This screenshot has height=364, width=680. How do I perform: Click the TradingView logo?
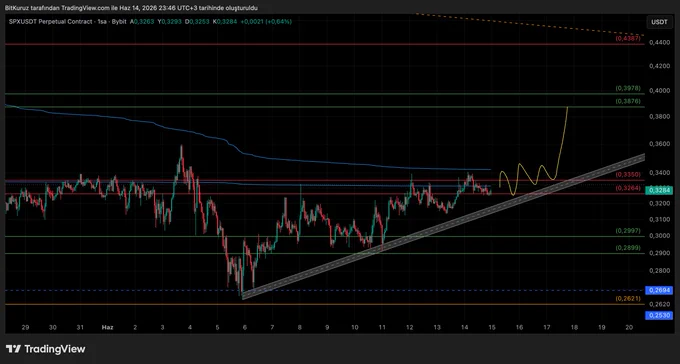click(x=46, y=349)
